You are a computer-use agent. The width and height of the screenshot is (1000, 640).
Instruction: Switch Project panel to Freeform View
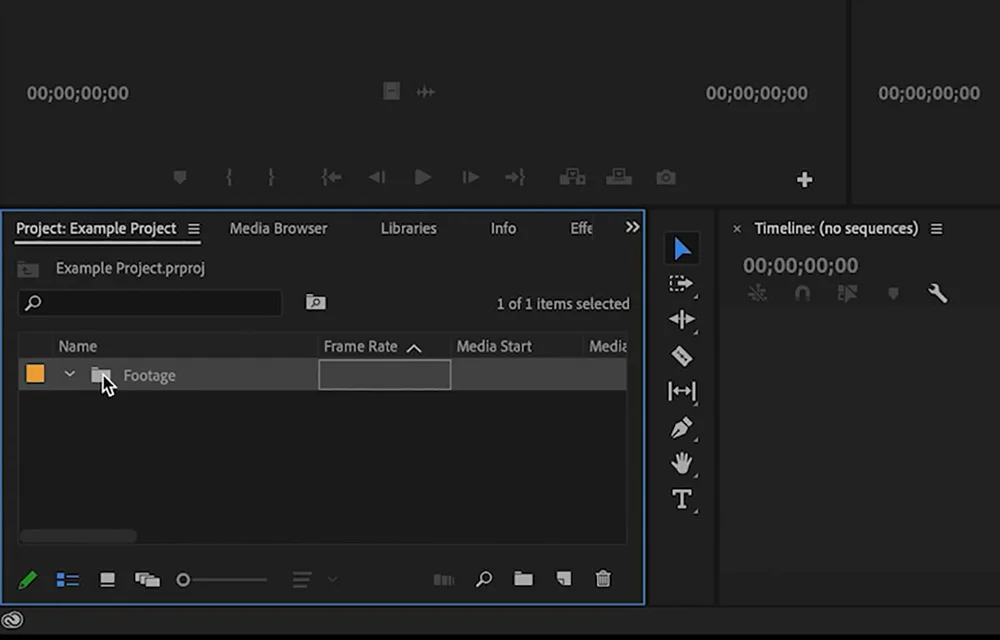[147, 579]
